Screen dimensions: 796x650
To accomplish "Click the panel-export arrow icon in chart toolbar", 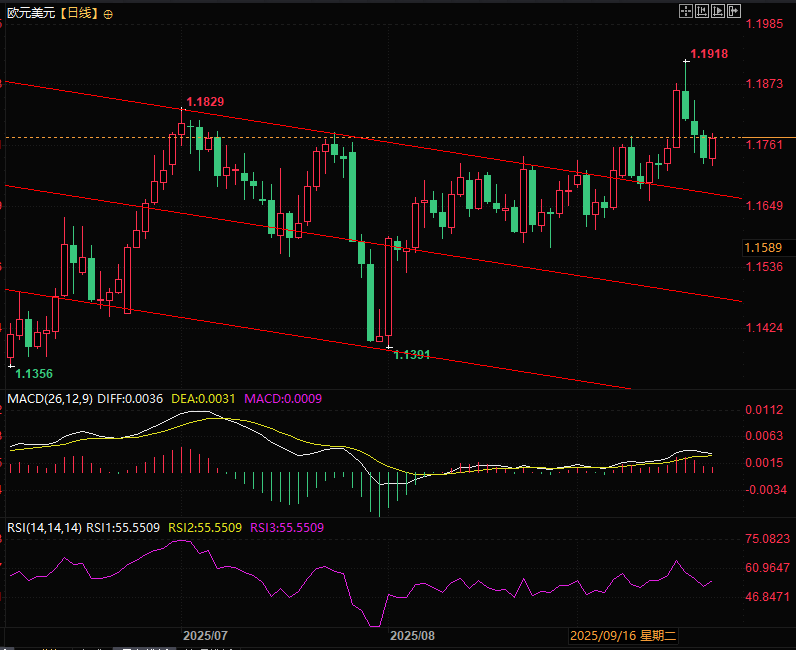I will 734,11.
